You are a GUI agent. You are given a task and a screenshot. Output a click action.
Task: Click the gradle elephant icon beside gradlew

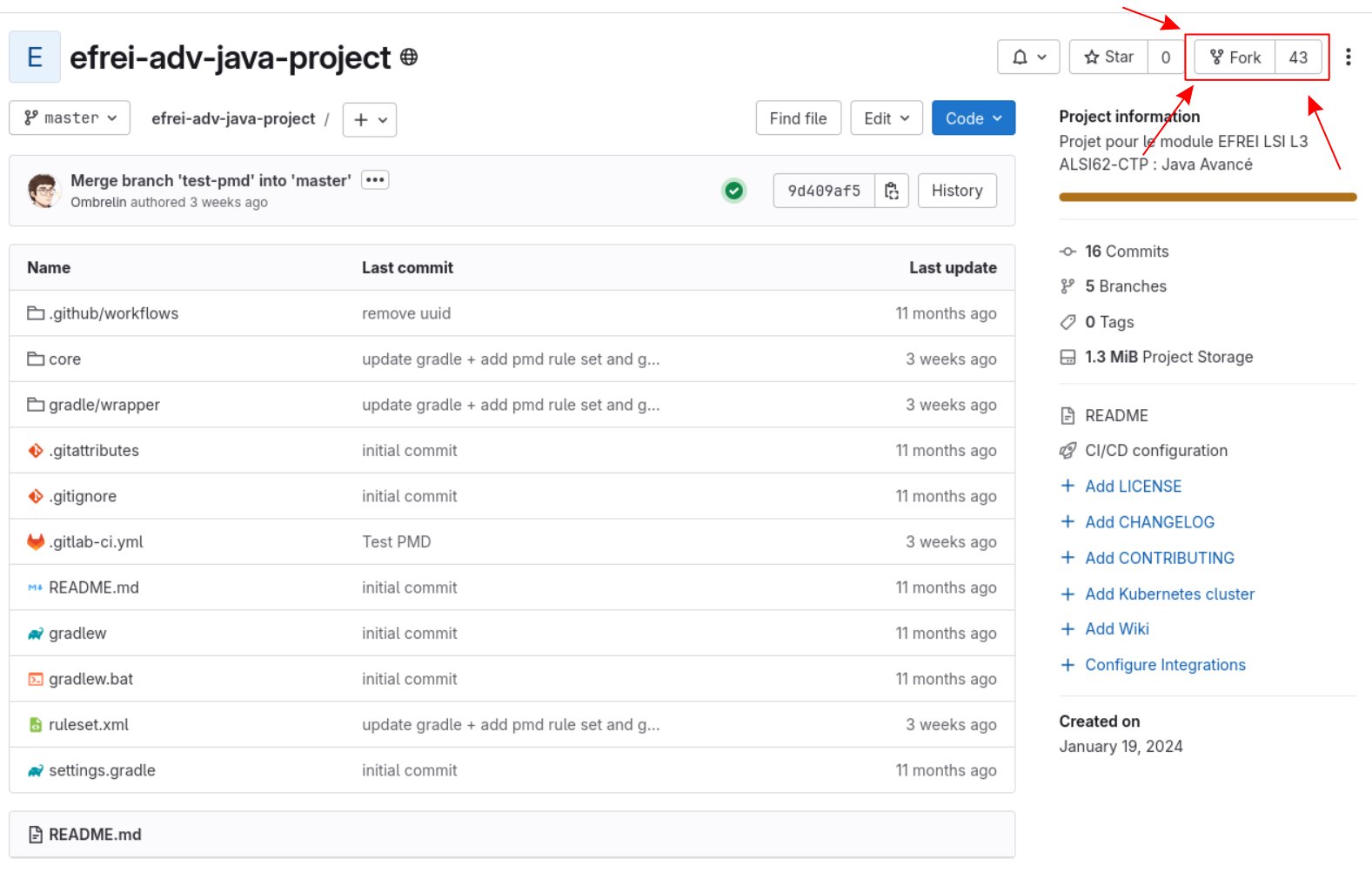(x=36, y=634)
